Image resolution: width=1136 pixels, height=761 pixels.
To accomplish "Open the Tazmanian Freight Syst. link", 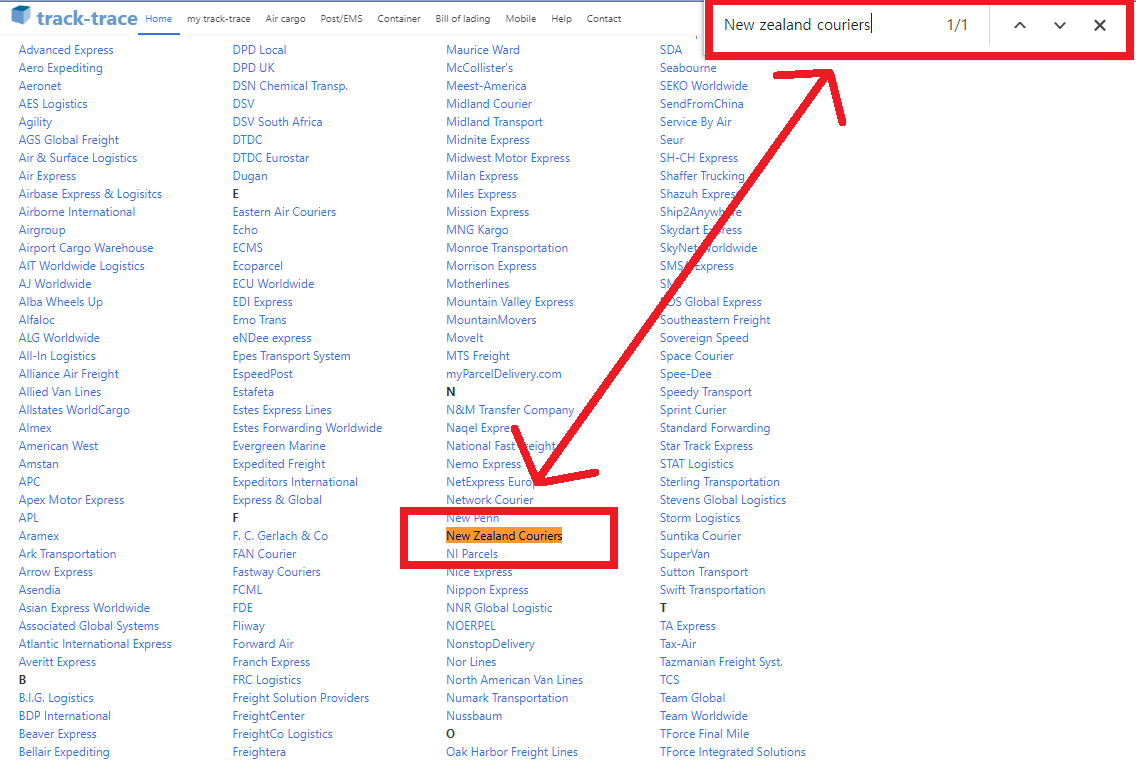I will (x=722, y=662).
